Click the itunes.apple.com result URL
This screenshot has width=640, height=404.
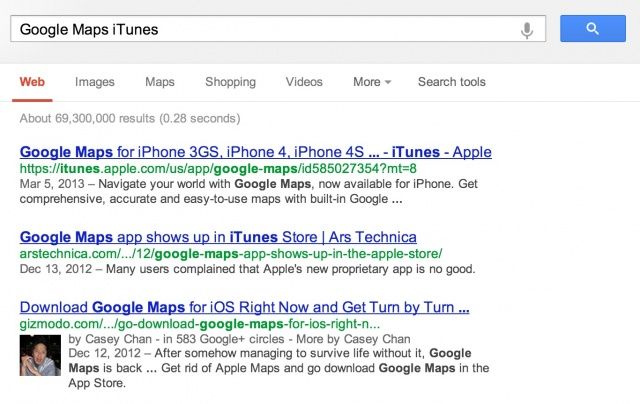pyautogui.click(x=218, y=169)
